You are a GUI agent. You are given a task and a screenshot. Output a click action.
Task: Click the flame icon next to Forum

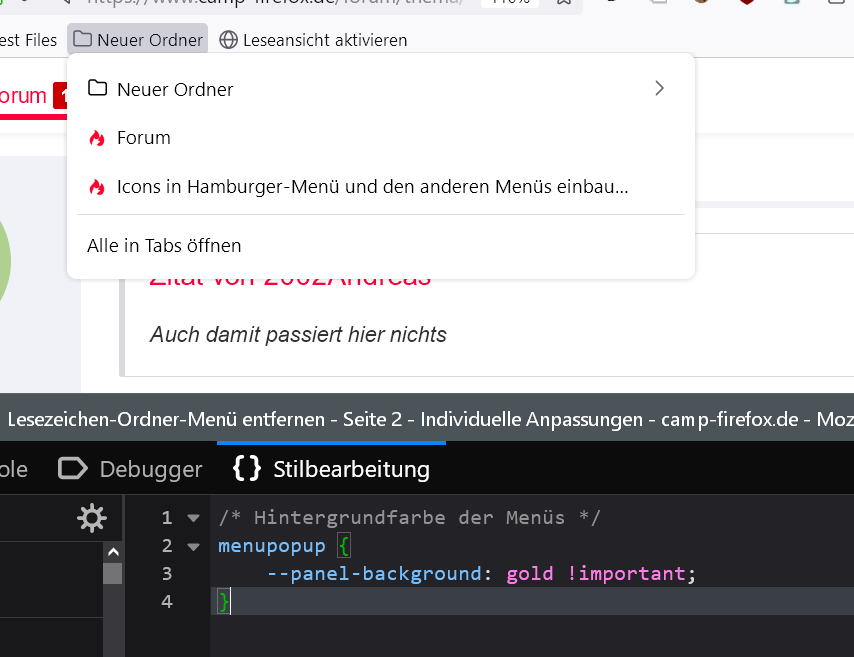(x=97, y=138)
